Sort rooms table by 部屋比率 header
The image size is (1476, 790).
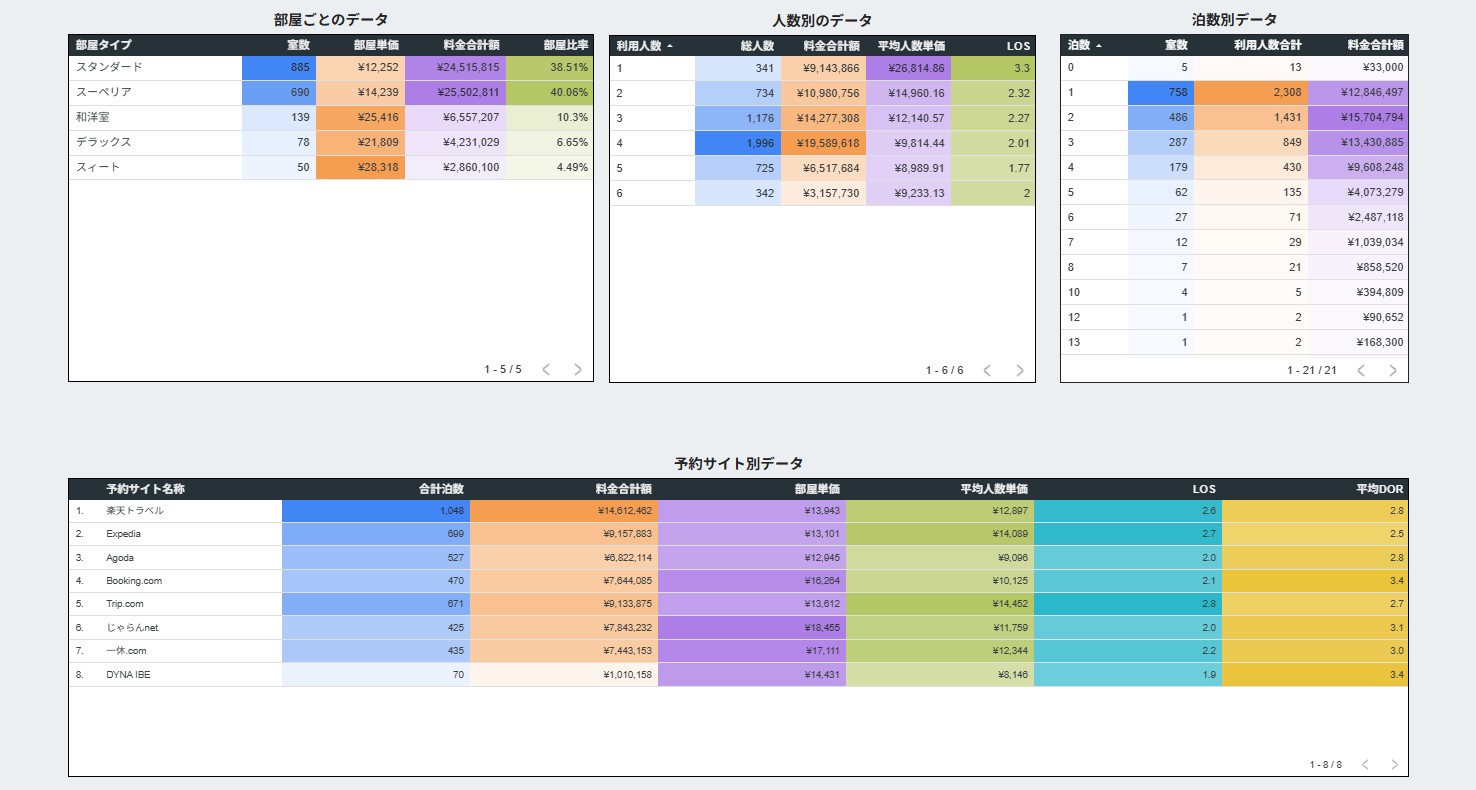(x=565, y=45)
